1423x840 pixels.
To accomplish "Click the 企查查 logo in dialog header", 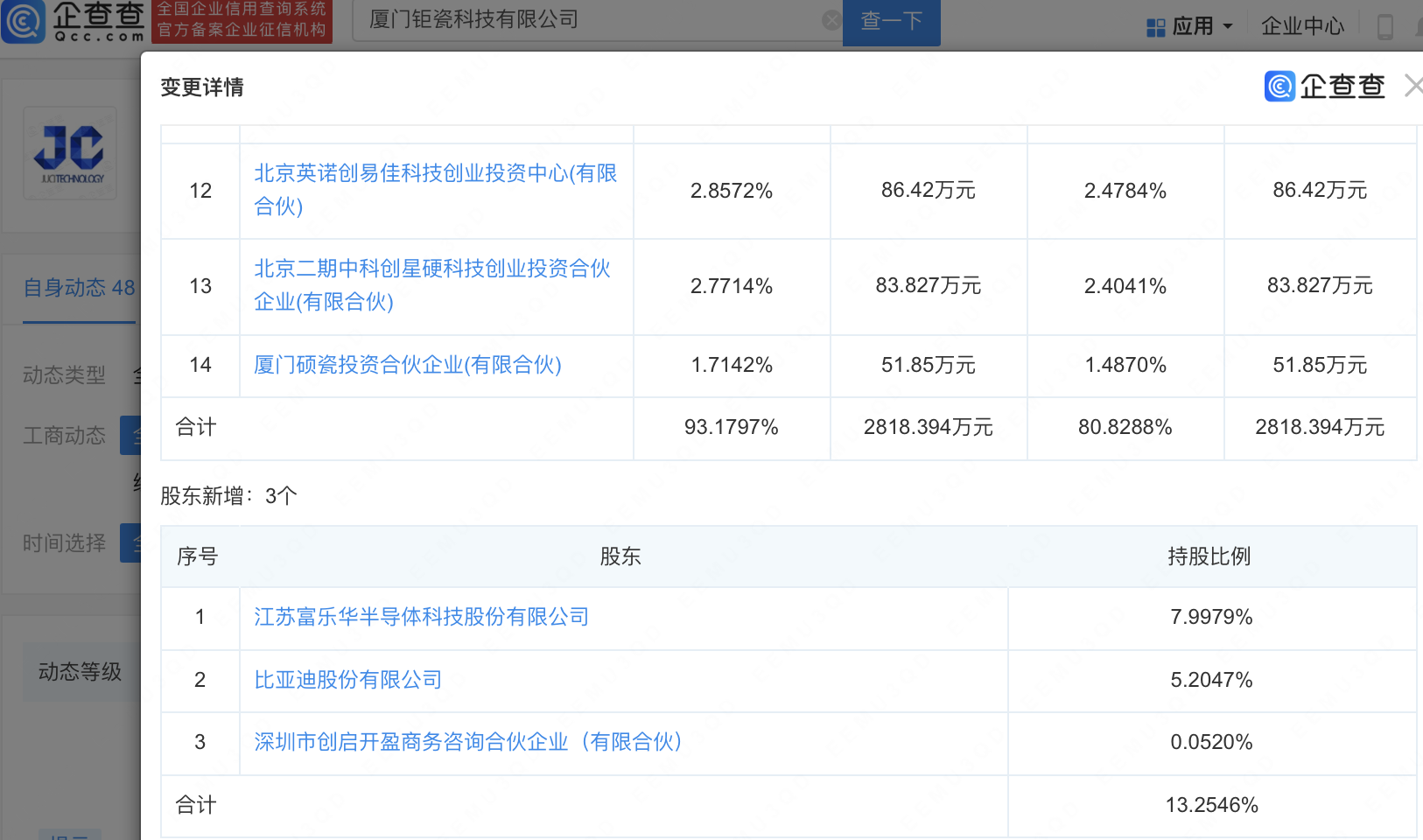I will [1324, 86].
